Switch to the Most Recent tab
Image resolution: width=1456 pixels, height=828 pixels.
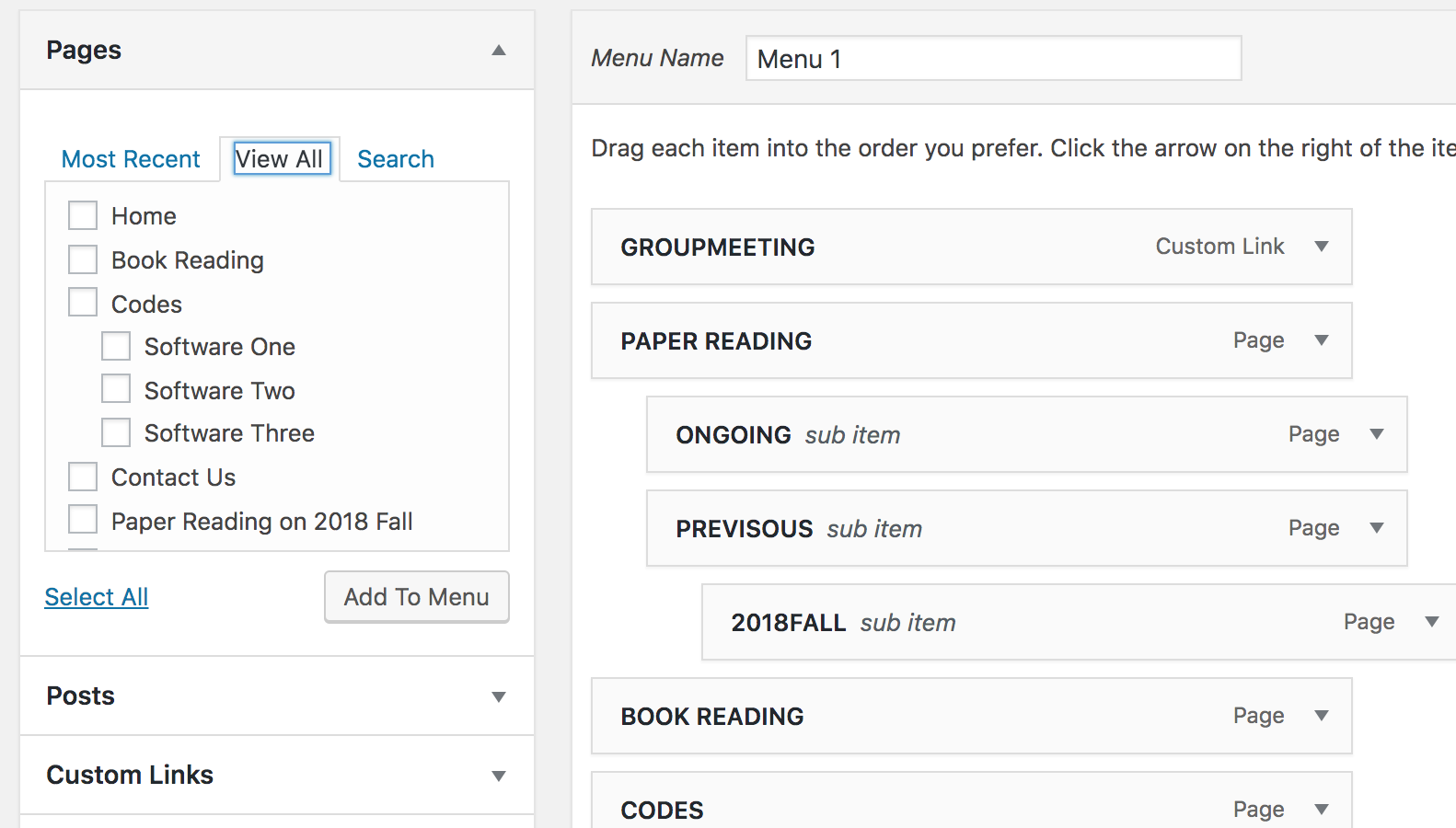point(131,158)
